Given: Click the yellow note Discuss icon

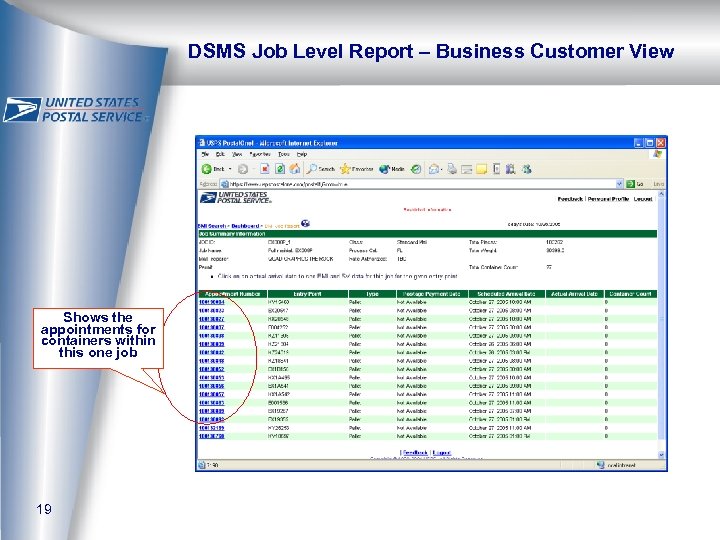Looking at the screenshot, I should point(481,169).
